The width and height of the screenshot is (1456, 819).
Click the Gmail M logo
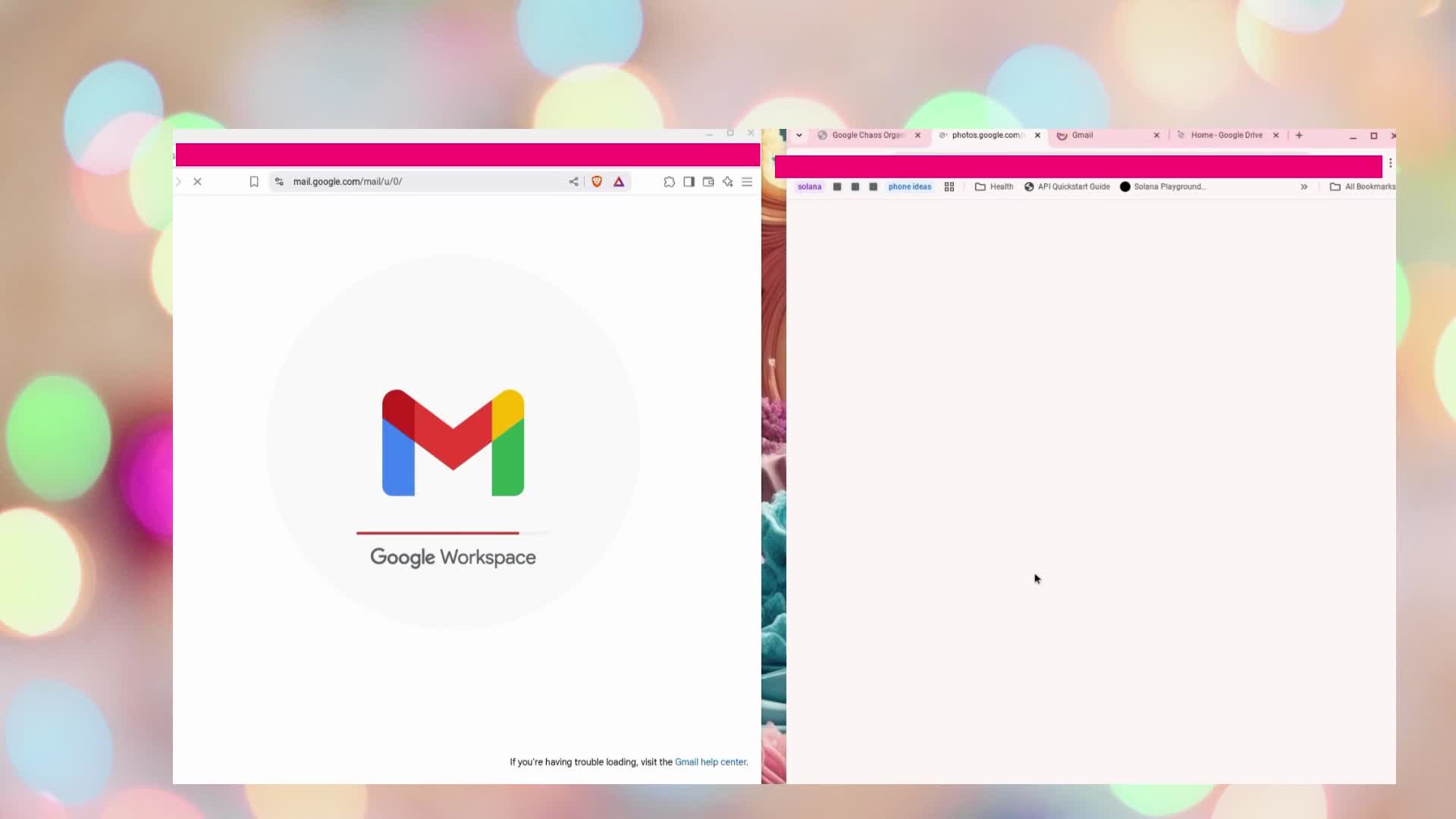(x=453, y=443)
